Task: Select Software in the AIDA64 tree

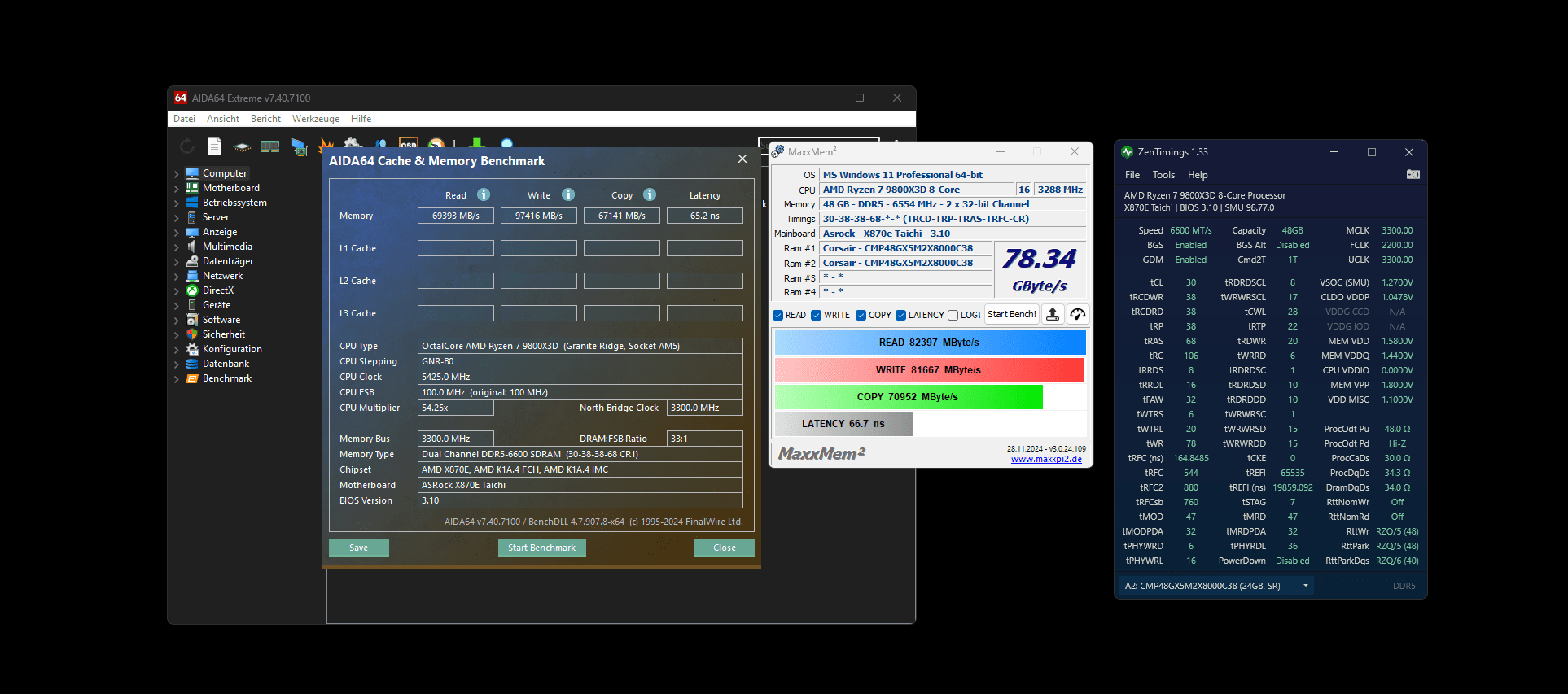Action: tap(221, 320)
